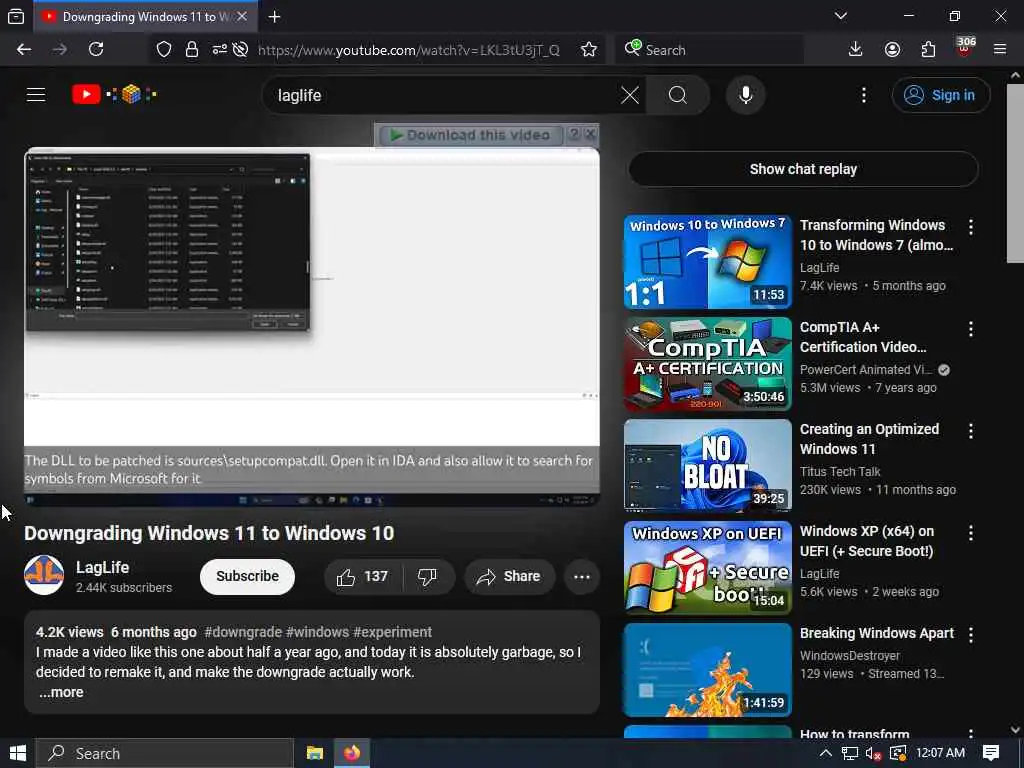Open options for Transforming Windows 10 video
This screenshot has width=1024, height=768.
(x=970, y=227)
